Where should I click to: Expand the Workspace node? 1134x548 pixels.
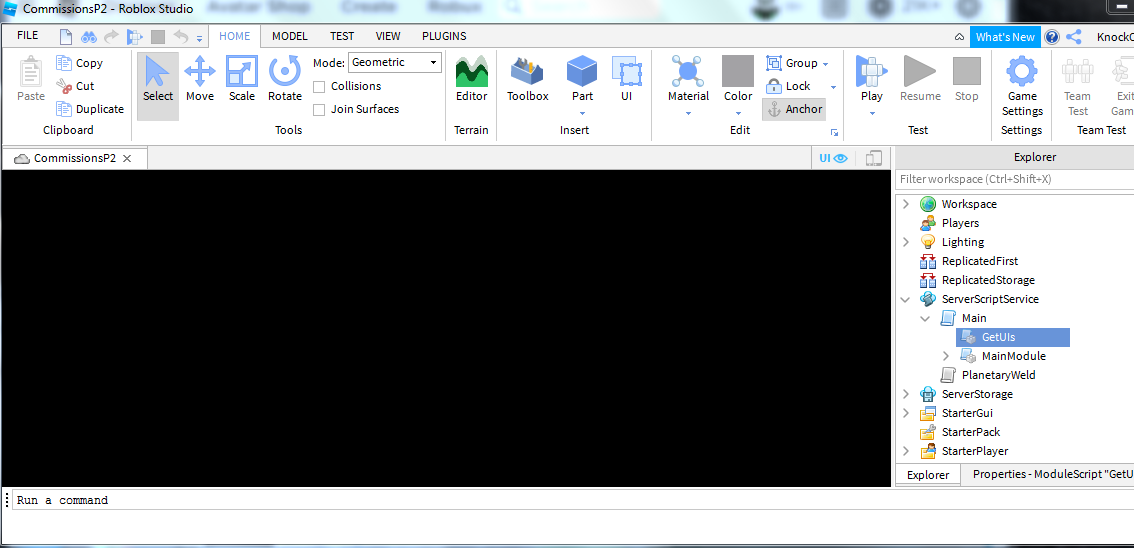[x=905, y=205]
